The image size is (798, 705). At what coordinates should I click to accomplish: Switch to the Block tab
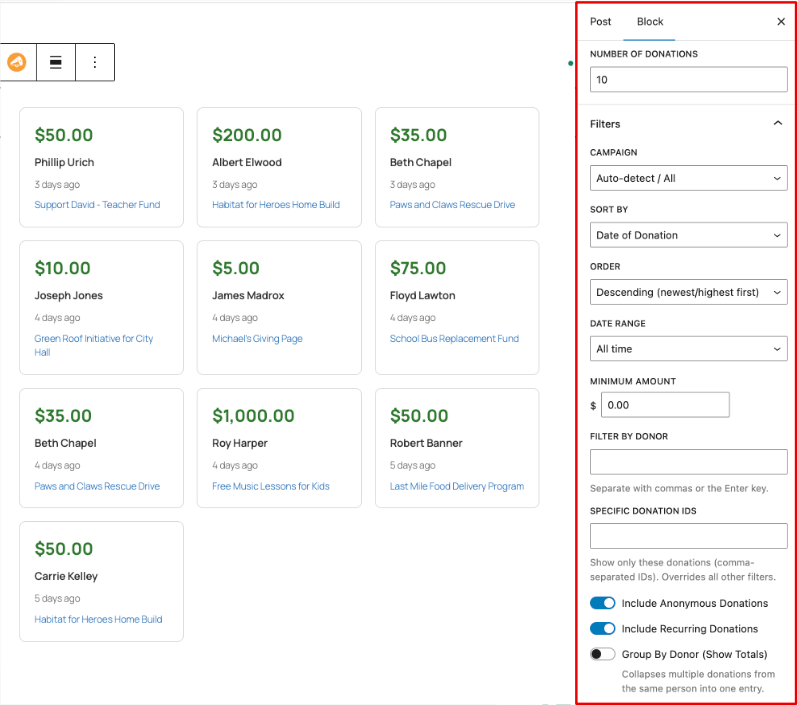(x=649, y=21)
